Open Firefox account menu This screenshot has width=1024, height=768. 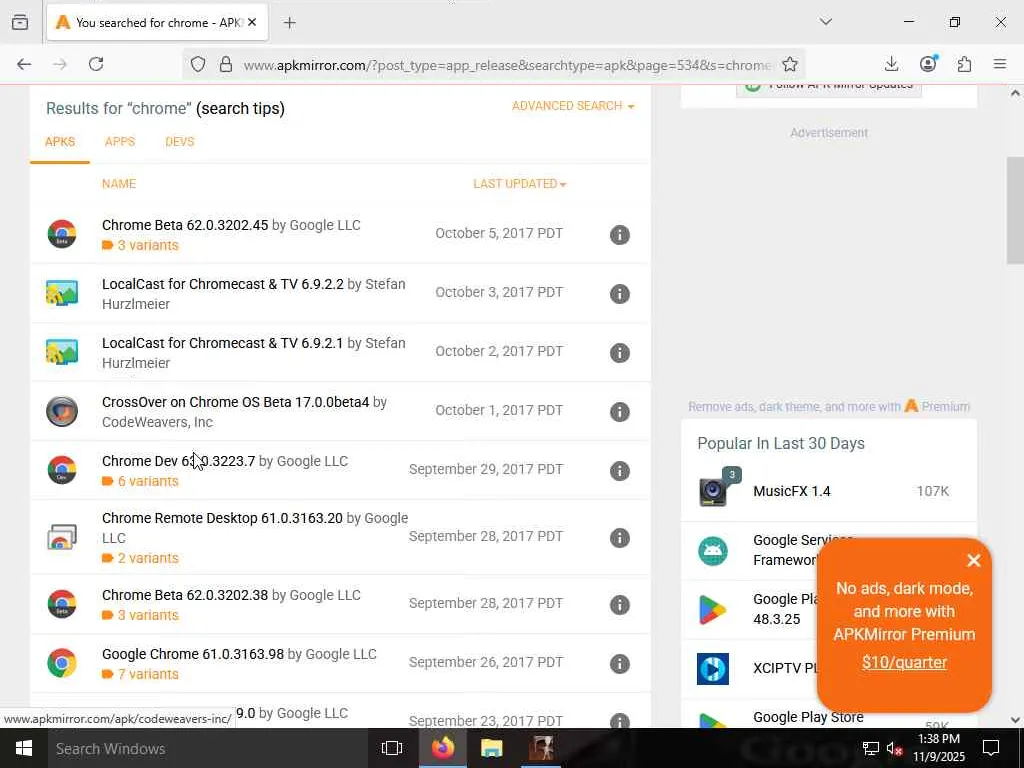(928, 64)
